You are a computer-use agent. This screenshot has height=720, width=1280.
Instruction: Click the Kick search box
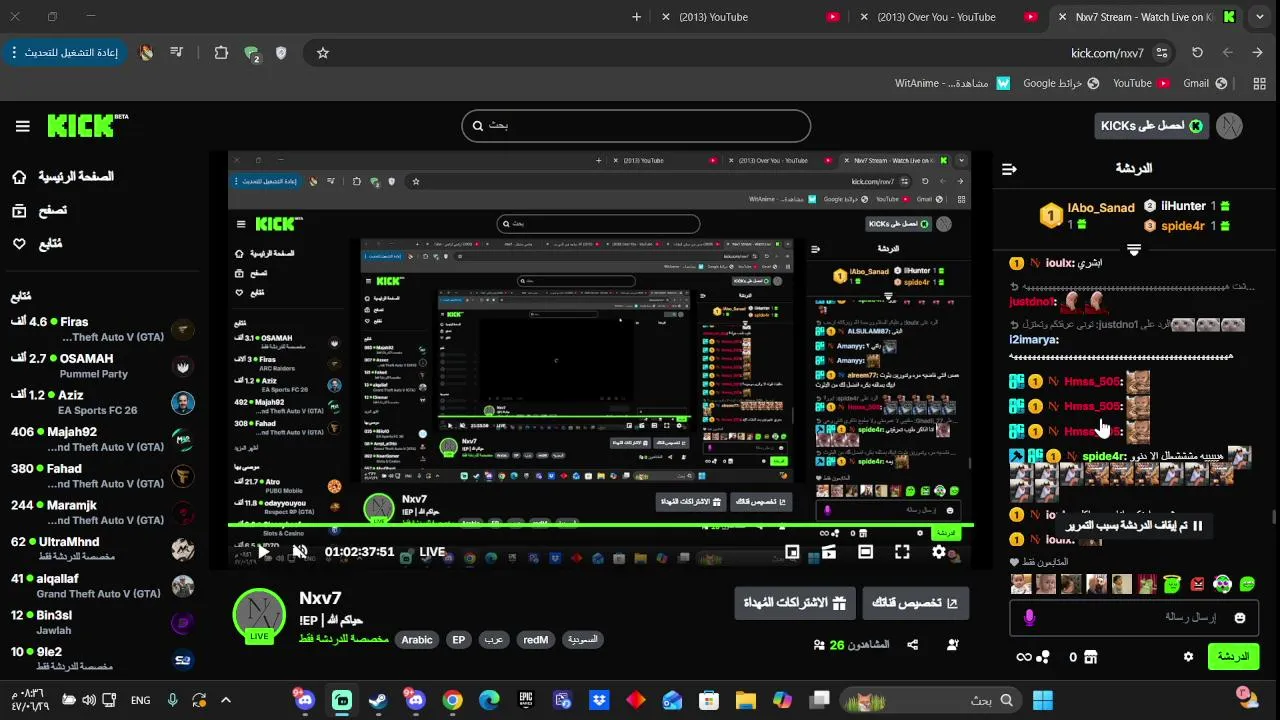point(636,125)
